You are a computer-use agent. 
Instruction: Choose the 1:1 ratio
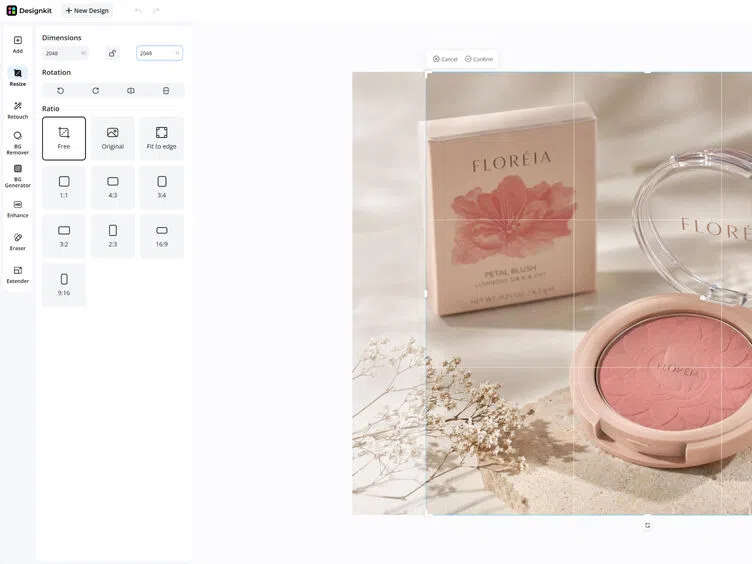(64, 187)
